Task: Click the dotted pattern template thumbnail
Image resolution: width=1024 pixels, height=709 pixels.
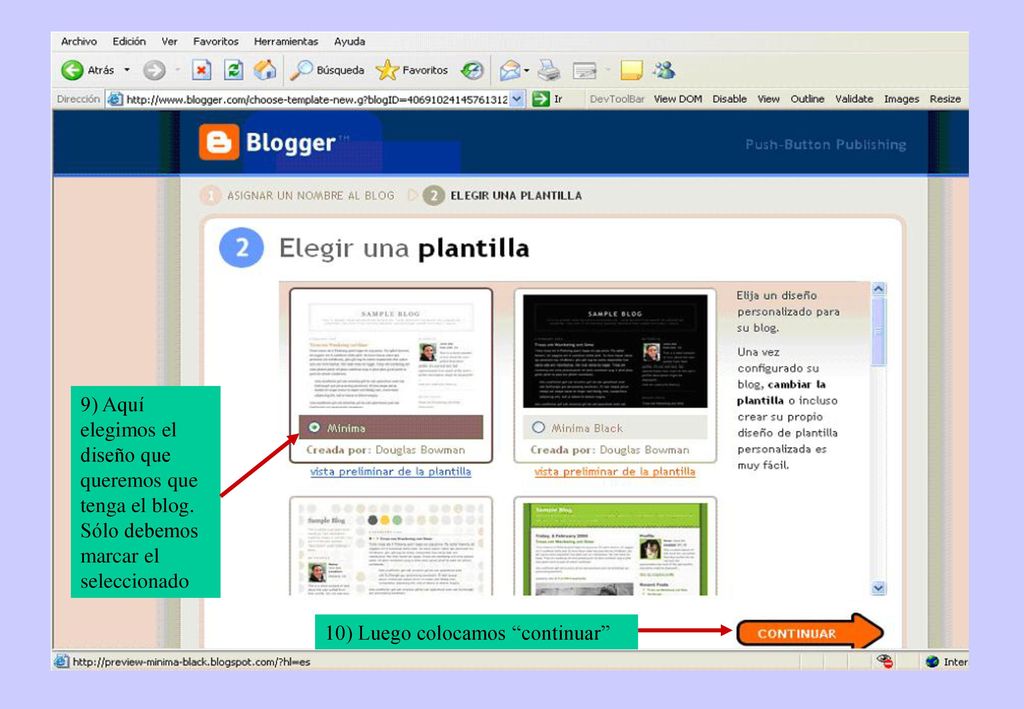Action: [391, 547]
